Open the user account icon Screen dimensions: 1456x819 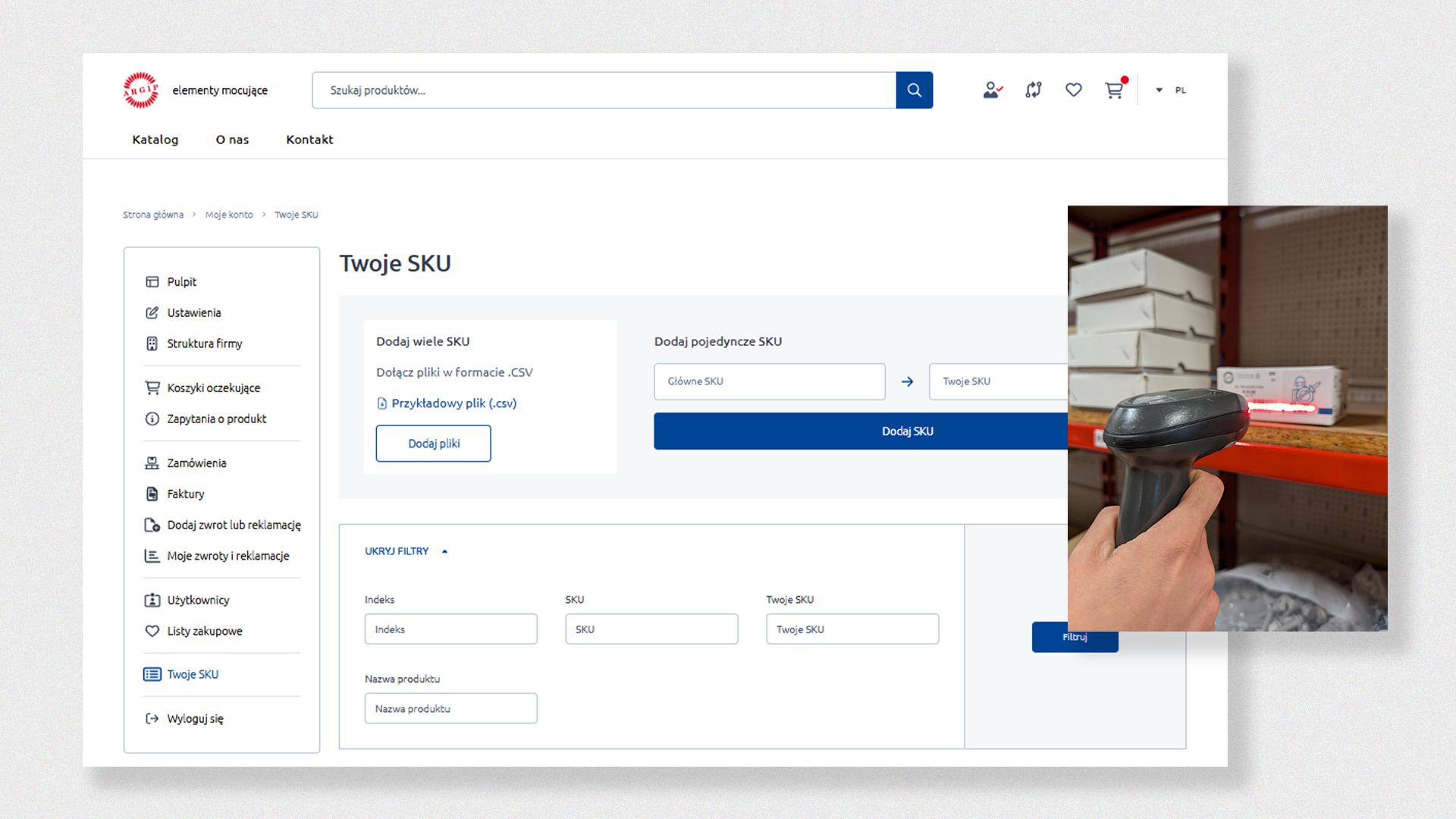click(992, 90)
